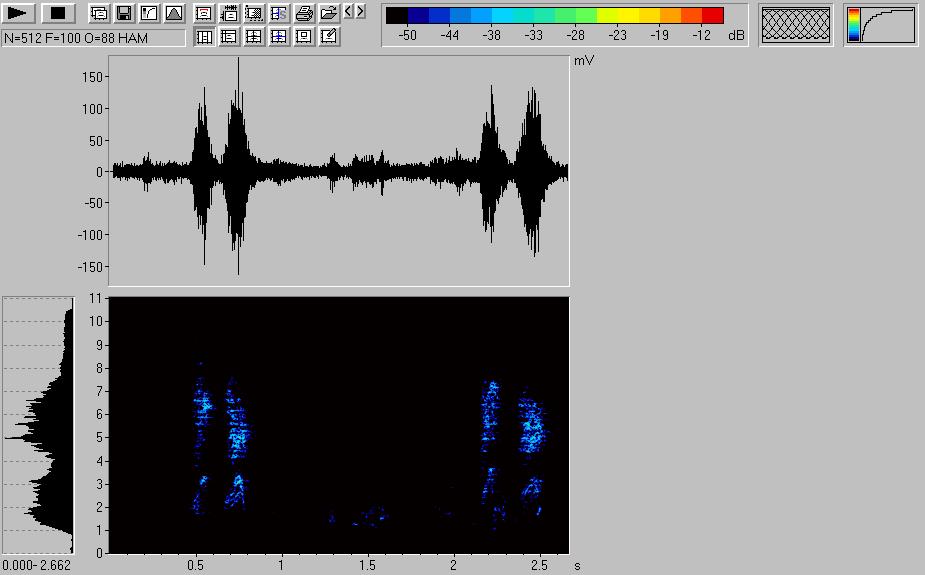Click the power spectrum panel on the left
Viewport: 925px width, 575px height.
(38, 425)
